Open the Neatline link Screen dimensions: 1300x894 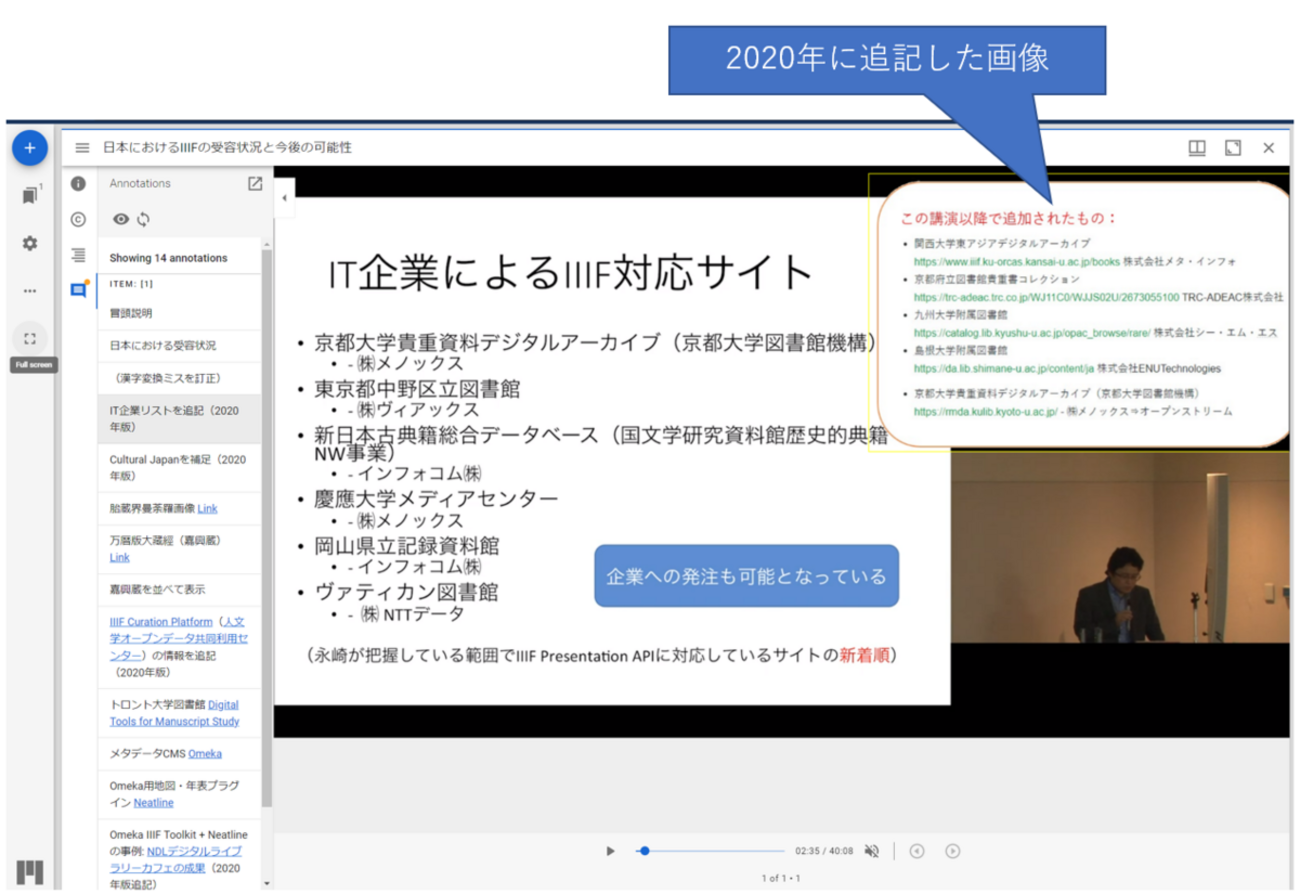tap(153, 802)
